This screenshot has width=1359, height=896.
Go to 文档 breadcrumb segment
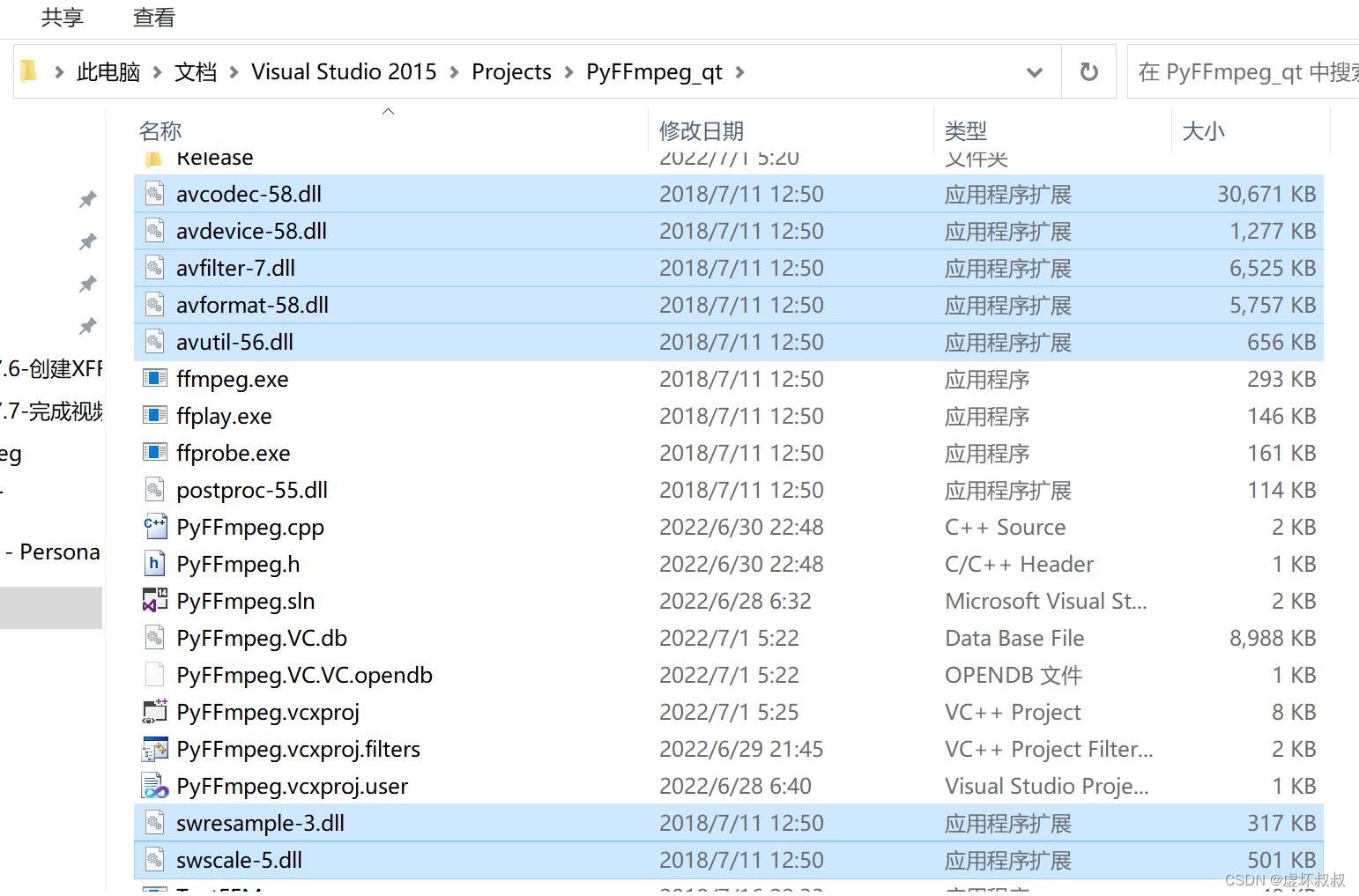coord(196,72)
